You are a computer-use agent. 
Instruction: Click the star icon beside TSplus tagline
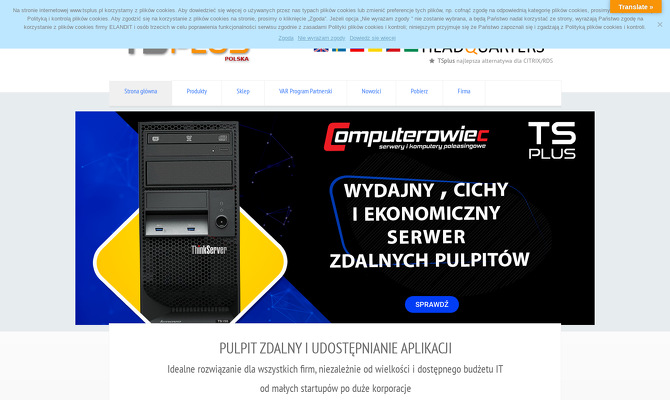[432, 61]
